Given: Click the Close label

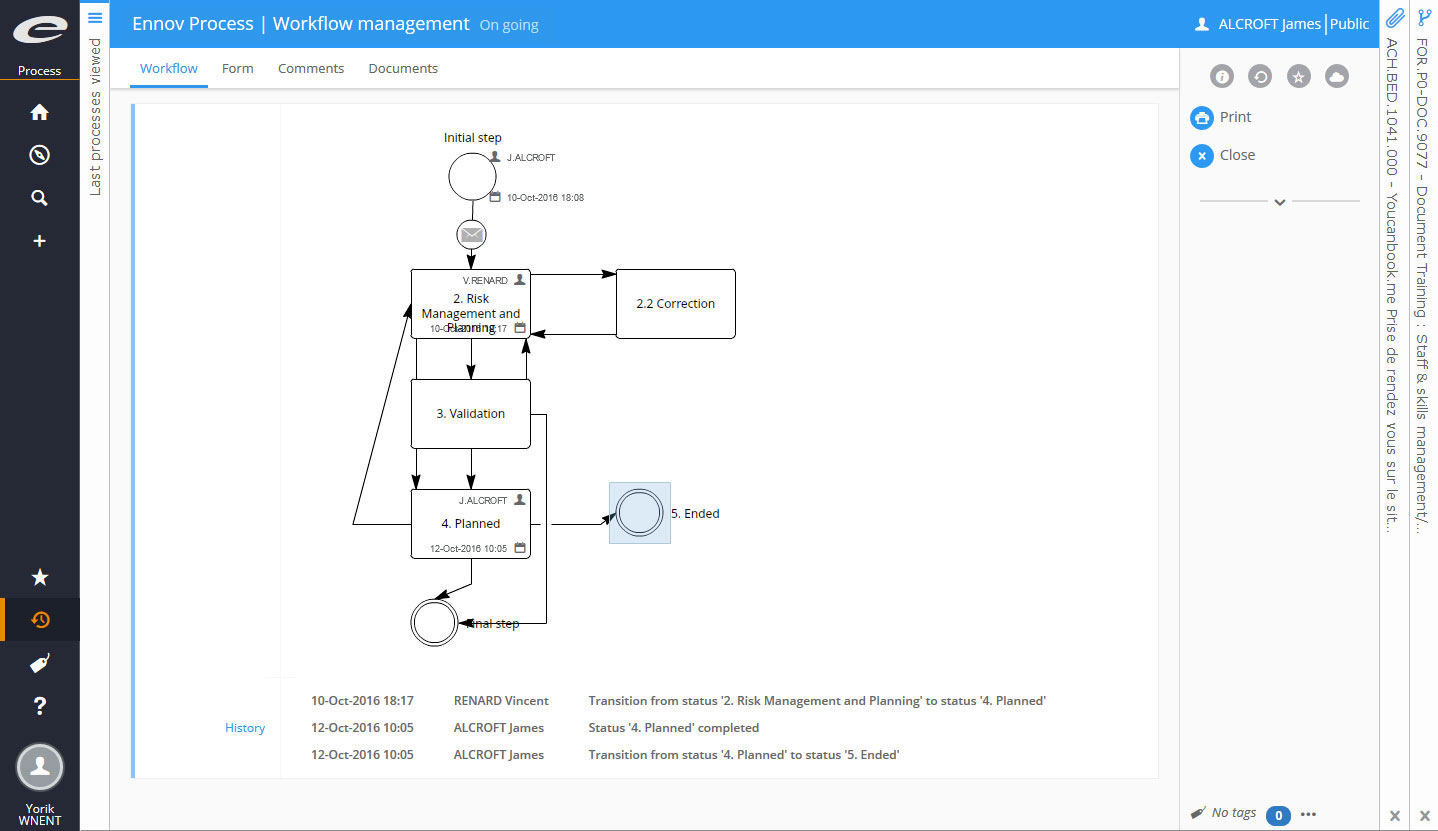Looking at the screenshot, I should point(1237,155).
